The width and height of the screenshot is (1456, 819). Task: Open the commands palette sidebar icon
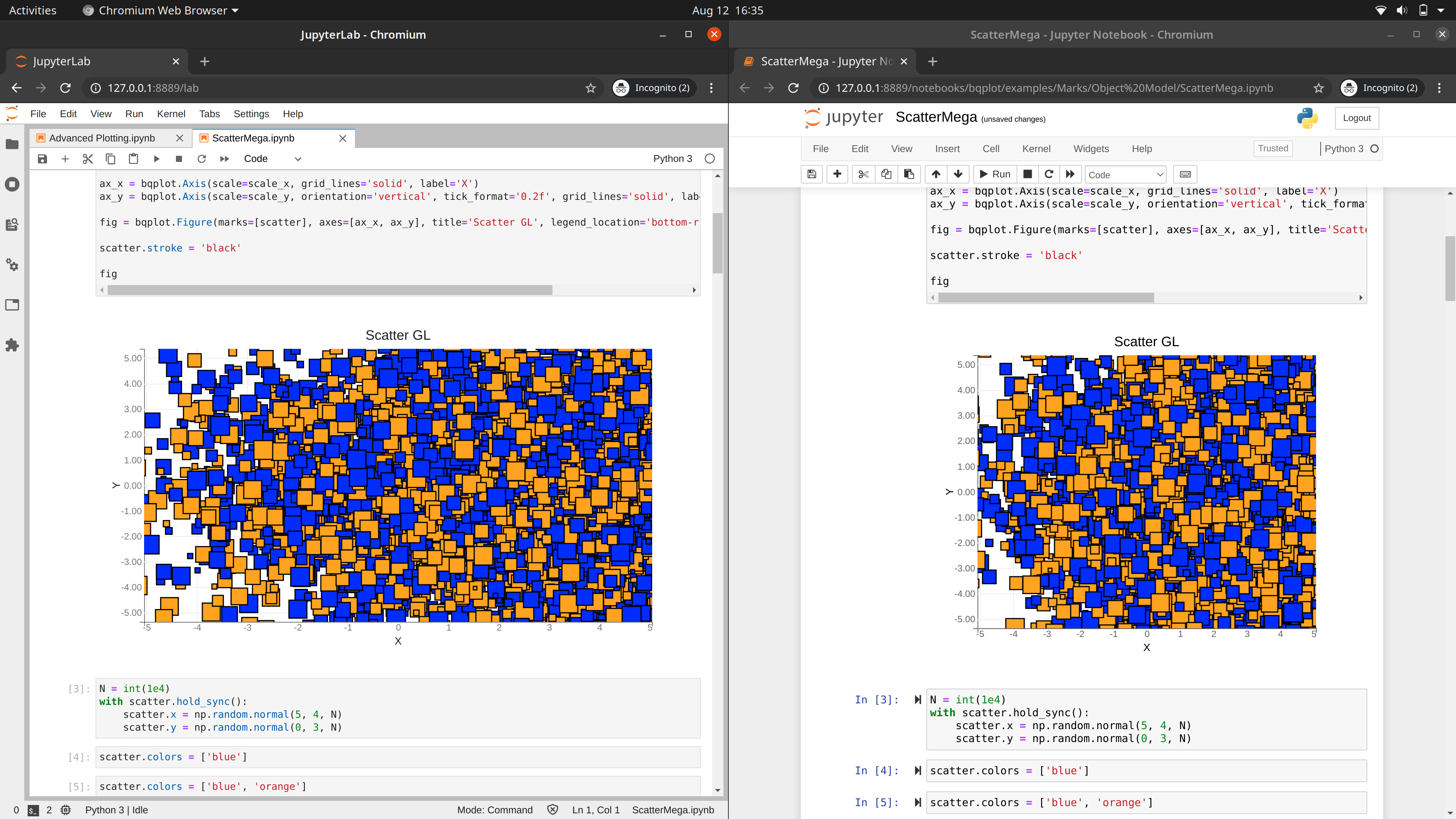tap(12, 224)
